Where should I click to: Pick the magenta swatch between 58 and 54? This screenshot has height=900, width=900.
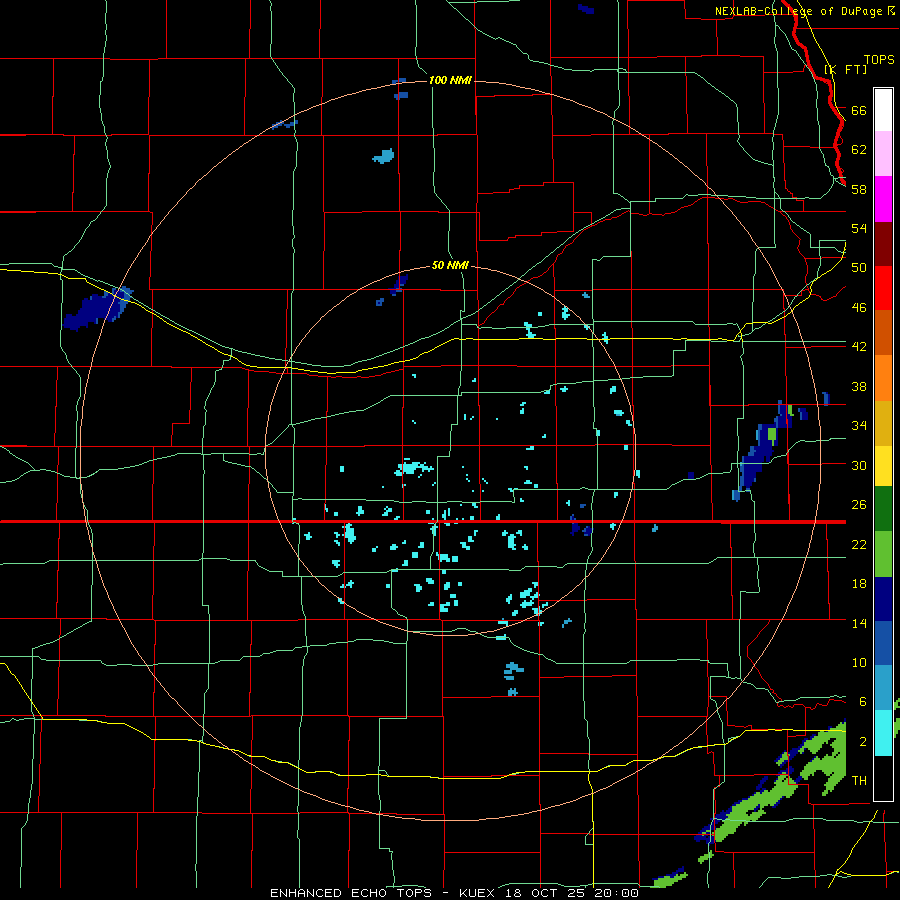[883, 199]
